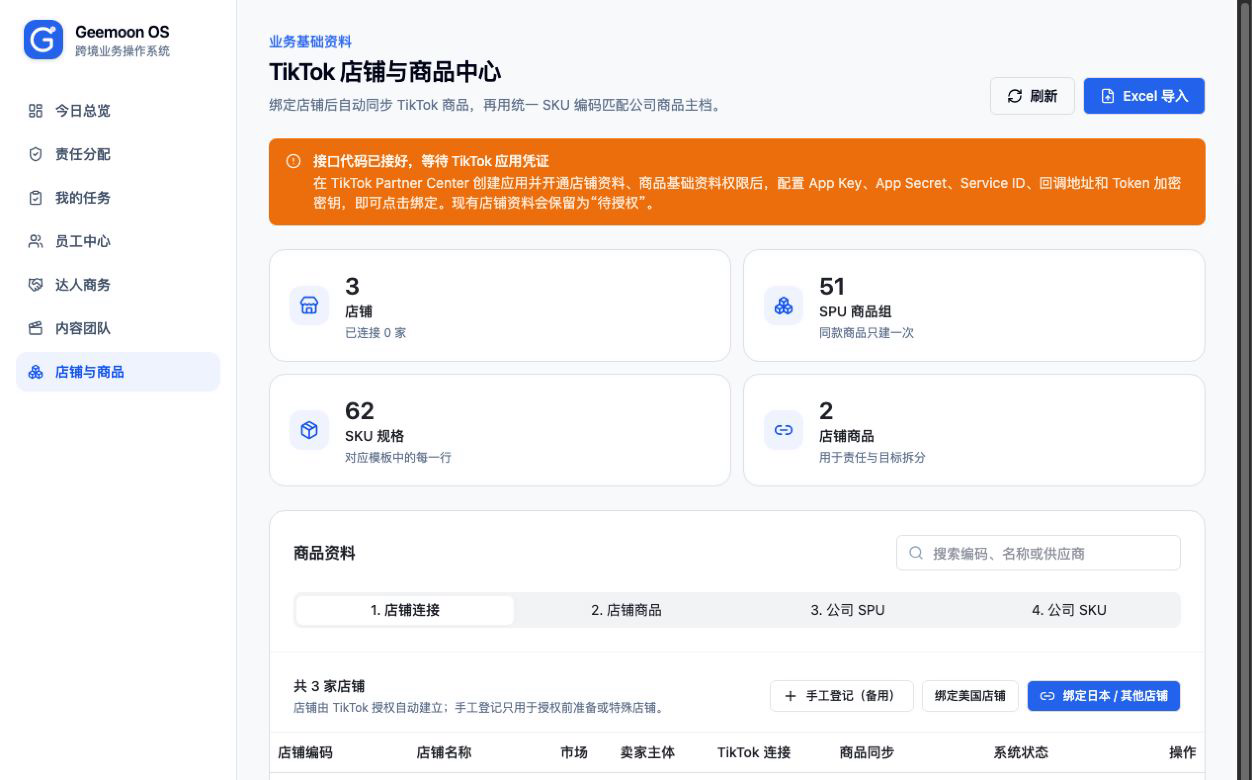Click the 责任分配 shield icon
Screen dimensions: 1252x780
36,154
